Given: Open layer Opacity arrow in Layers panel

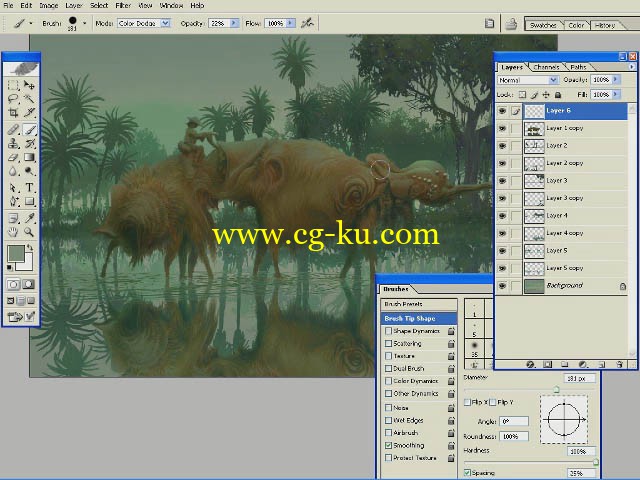Looking at the screenshot, I should 616,80.
